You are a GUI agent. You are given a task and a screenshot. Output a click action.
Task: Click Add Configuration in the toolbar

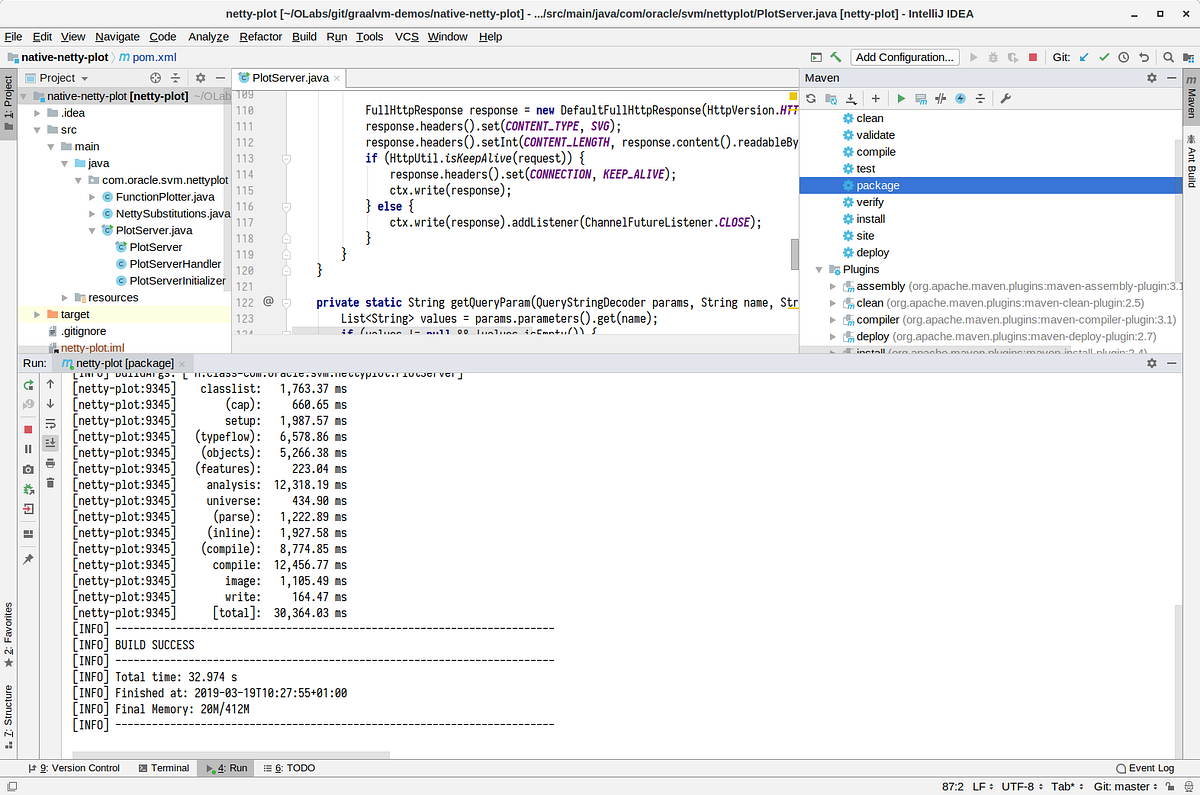tap(904, 57)
